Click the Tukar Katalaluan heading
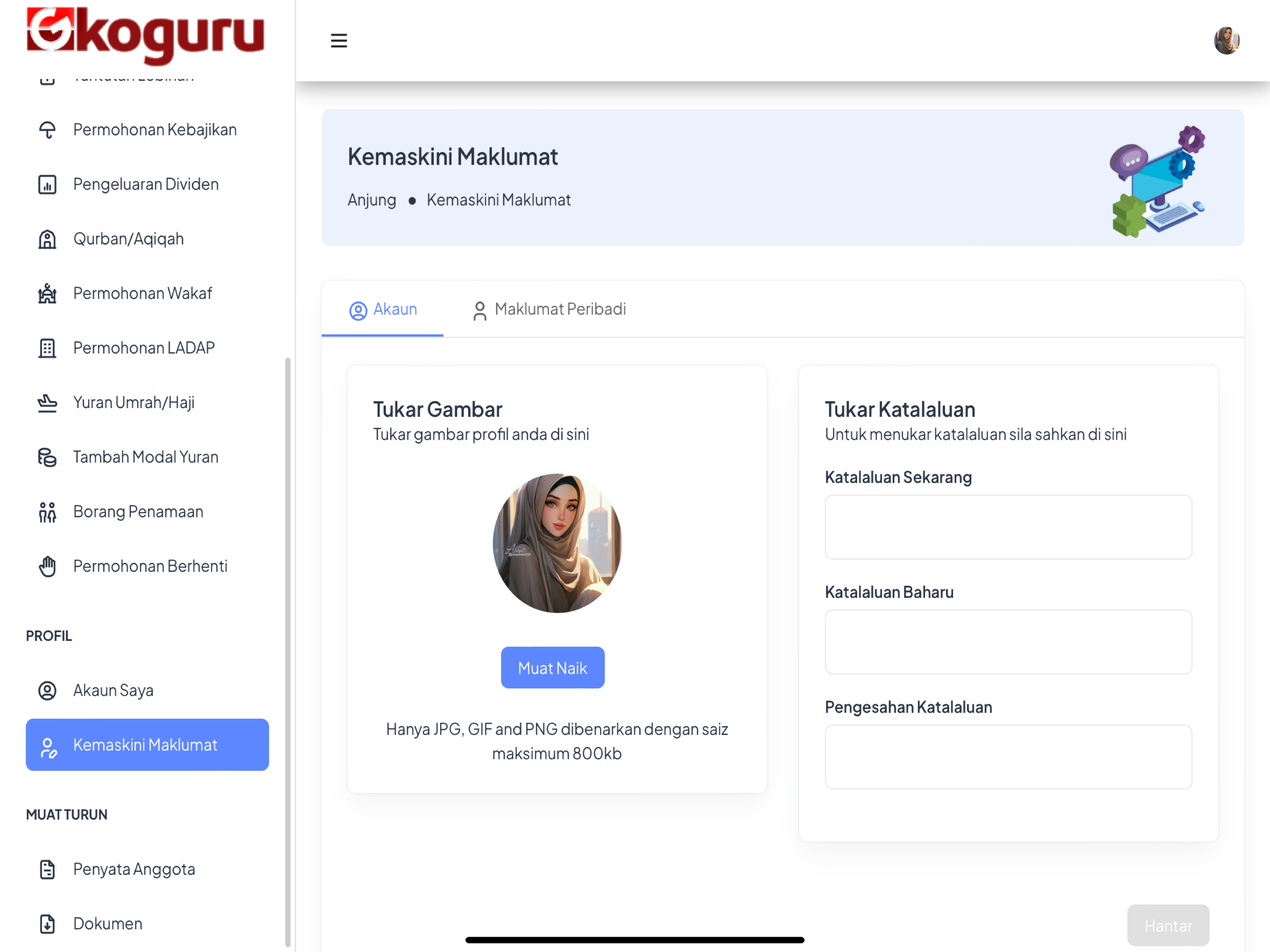 pyautogui.click(x=900, y=410)
